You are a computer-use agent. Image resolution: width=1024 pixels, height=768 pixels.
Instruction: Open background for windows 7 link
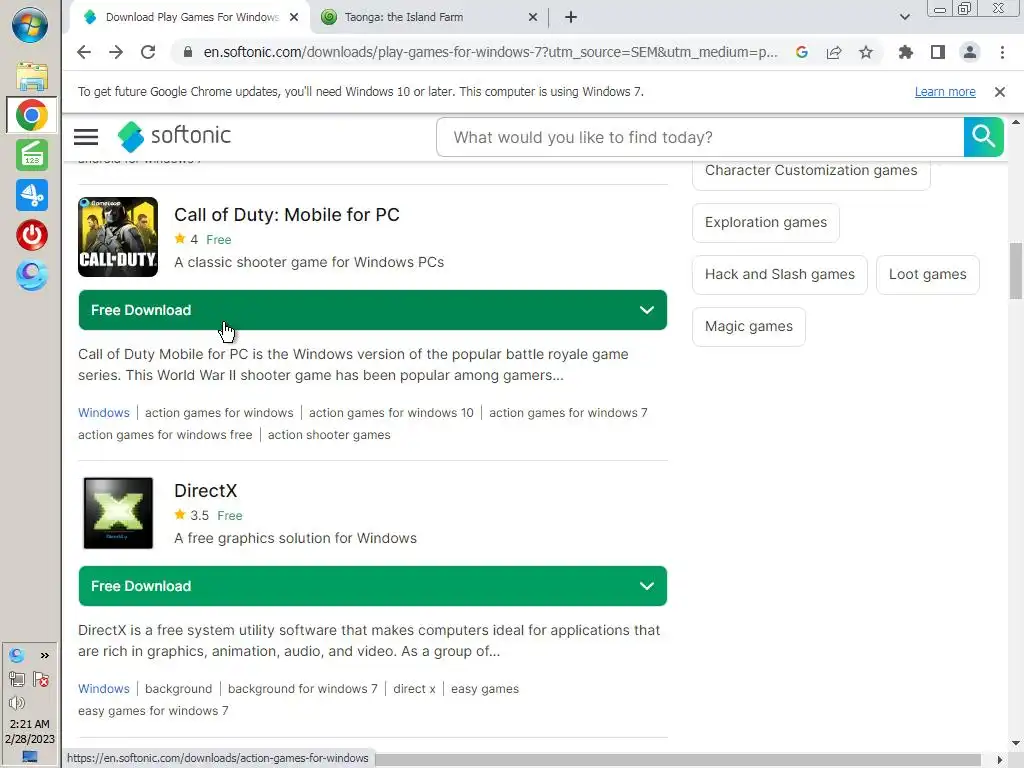coord(302,689)
